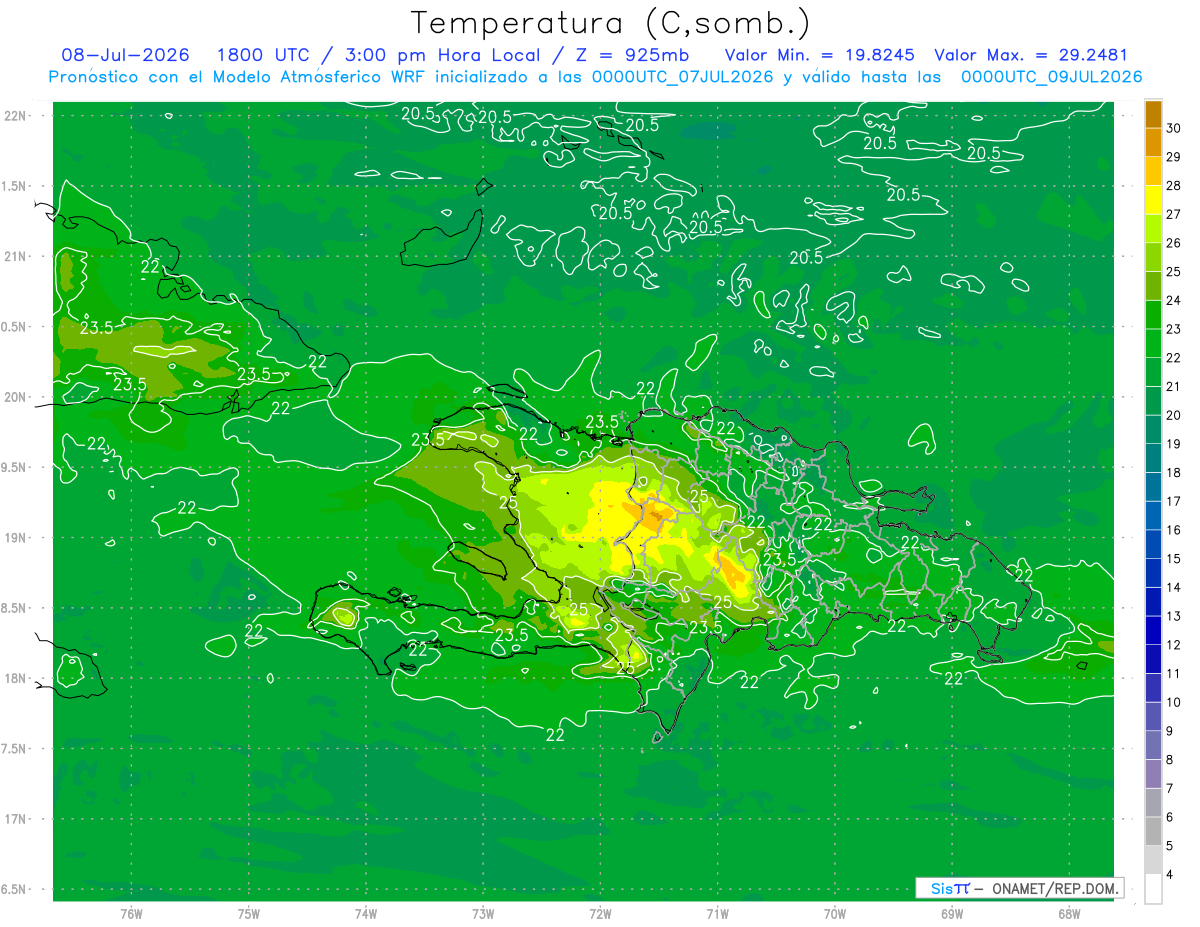Click the "17N" latitude axis label
The height and width of the screenshot is (927, 1200).
[x=15, y=819]
